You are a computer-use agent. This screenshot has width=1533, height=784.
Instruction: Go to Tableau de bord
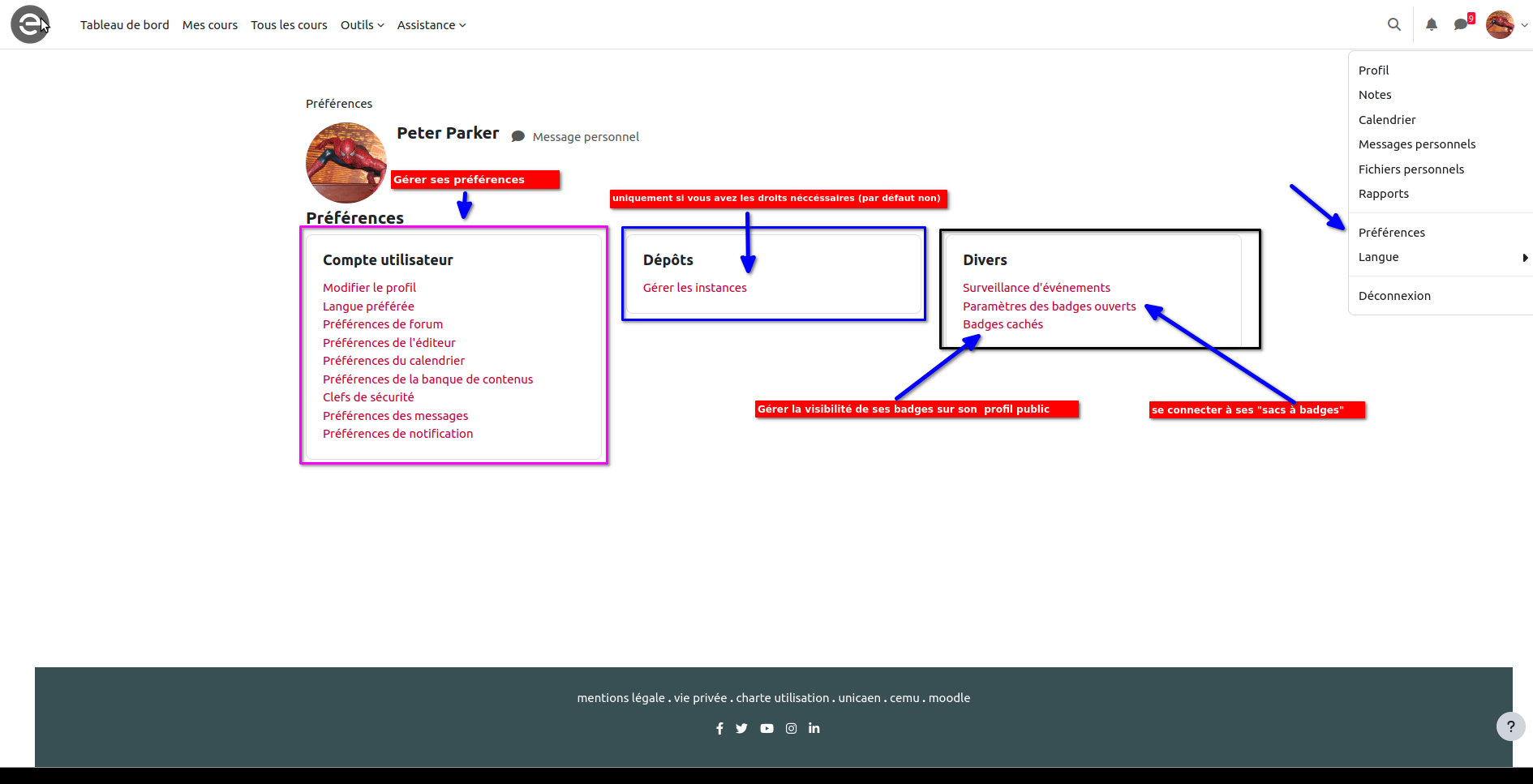124,25
